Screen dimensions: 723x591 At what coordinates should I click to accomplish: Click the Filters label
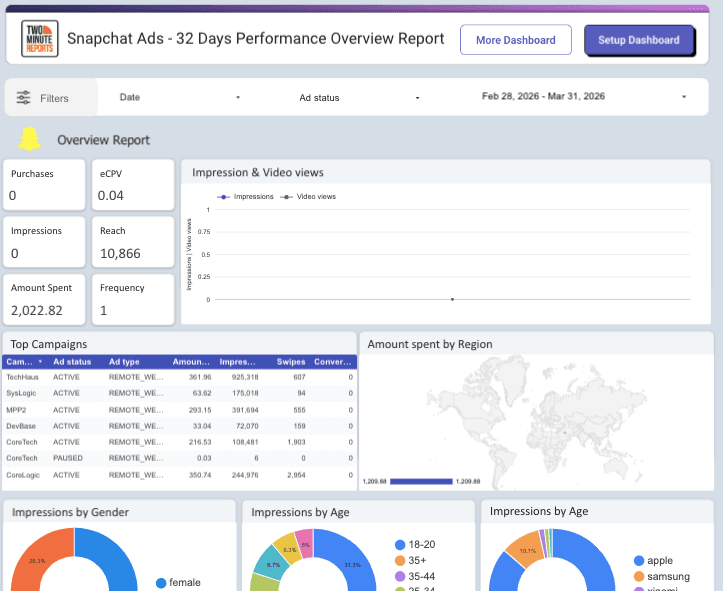pyautogui.click(x=54, y=98)
